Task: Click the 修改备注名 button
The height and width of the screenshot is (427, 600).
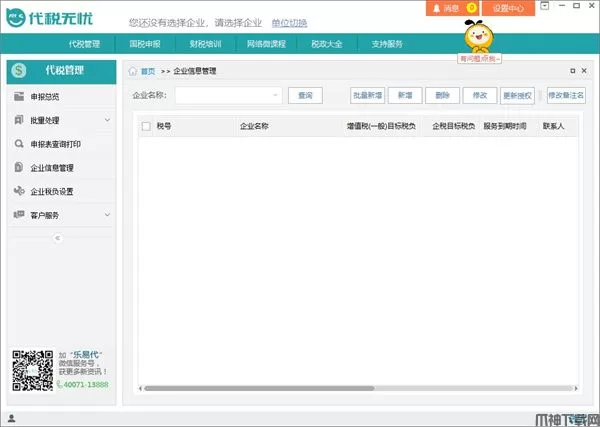Action: 566,95
